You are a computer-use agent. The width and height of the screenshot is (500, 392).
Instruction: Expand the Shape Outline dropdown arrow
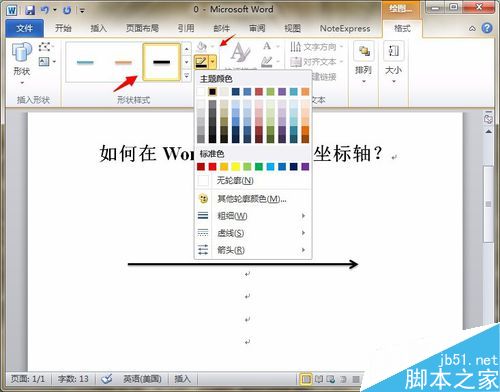click(x=213, y=62)
